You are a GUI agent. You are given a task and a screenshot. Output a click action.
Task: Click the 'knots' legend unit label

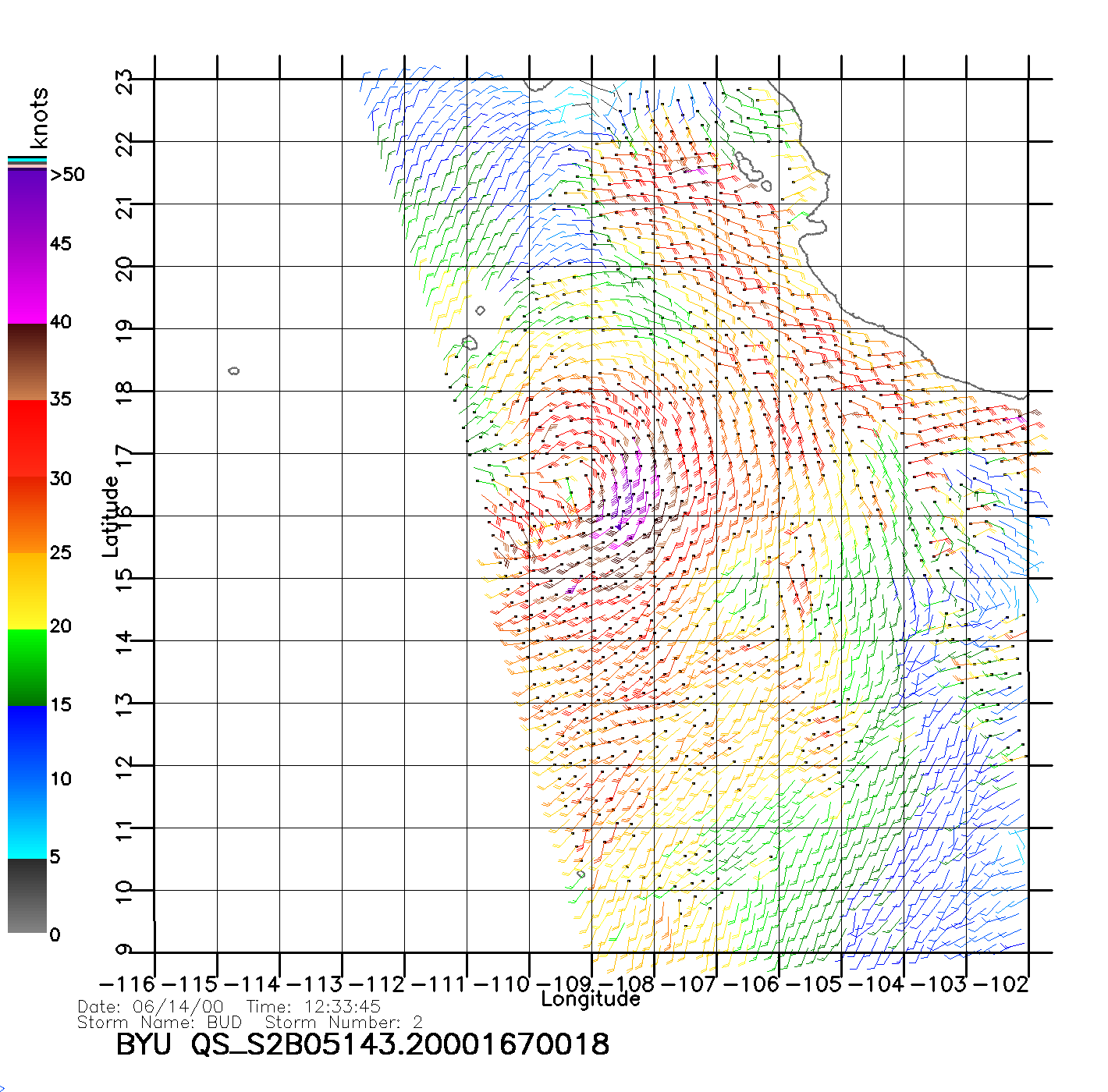(x=39, y=118)
